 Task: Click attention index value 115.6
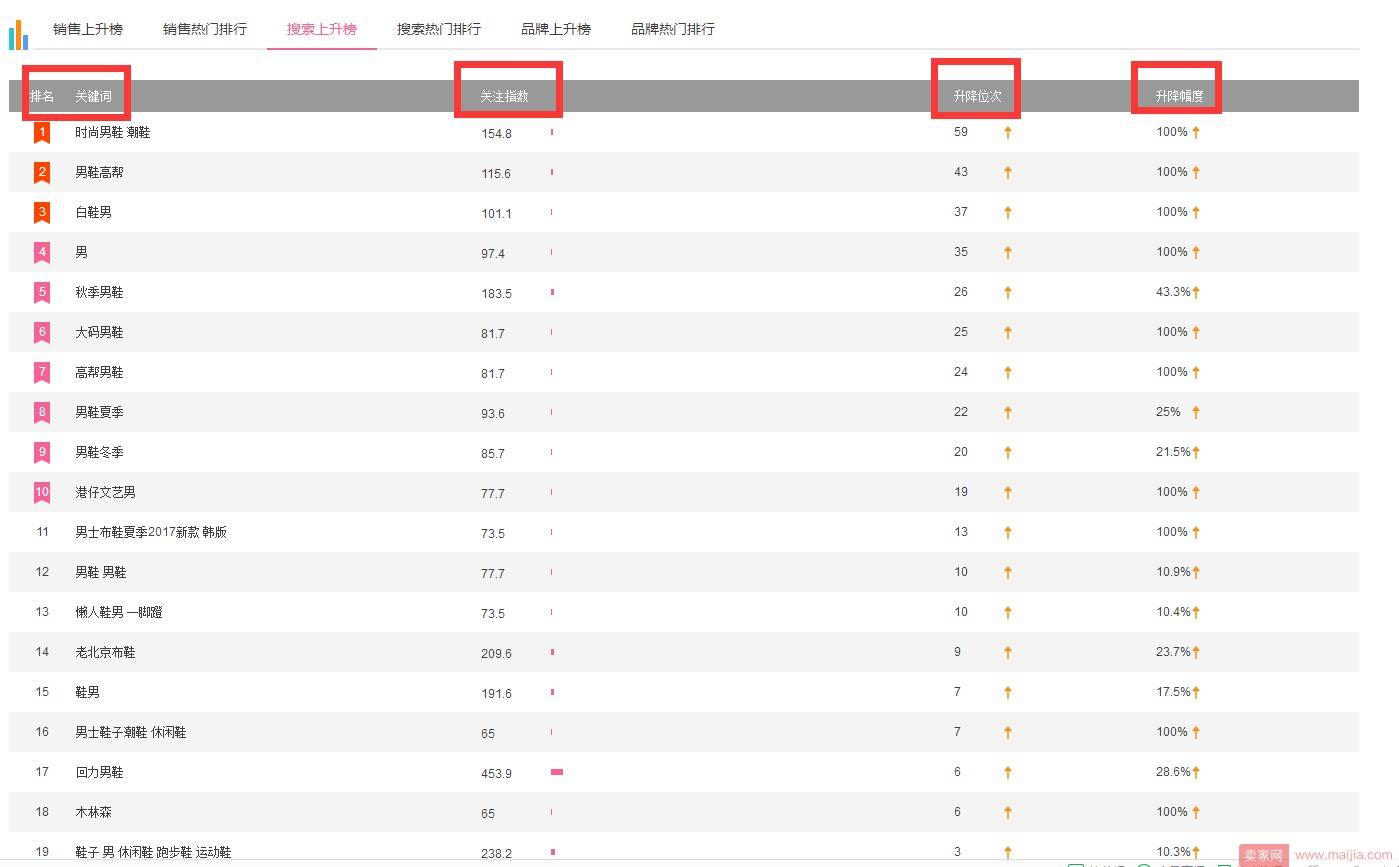(496, 174)
